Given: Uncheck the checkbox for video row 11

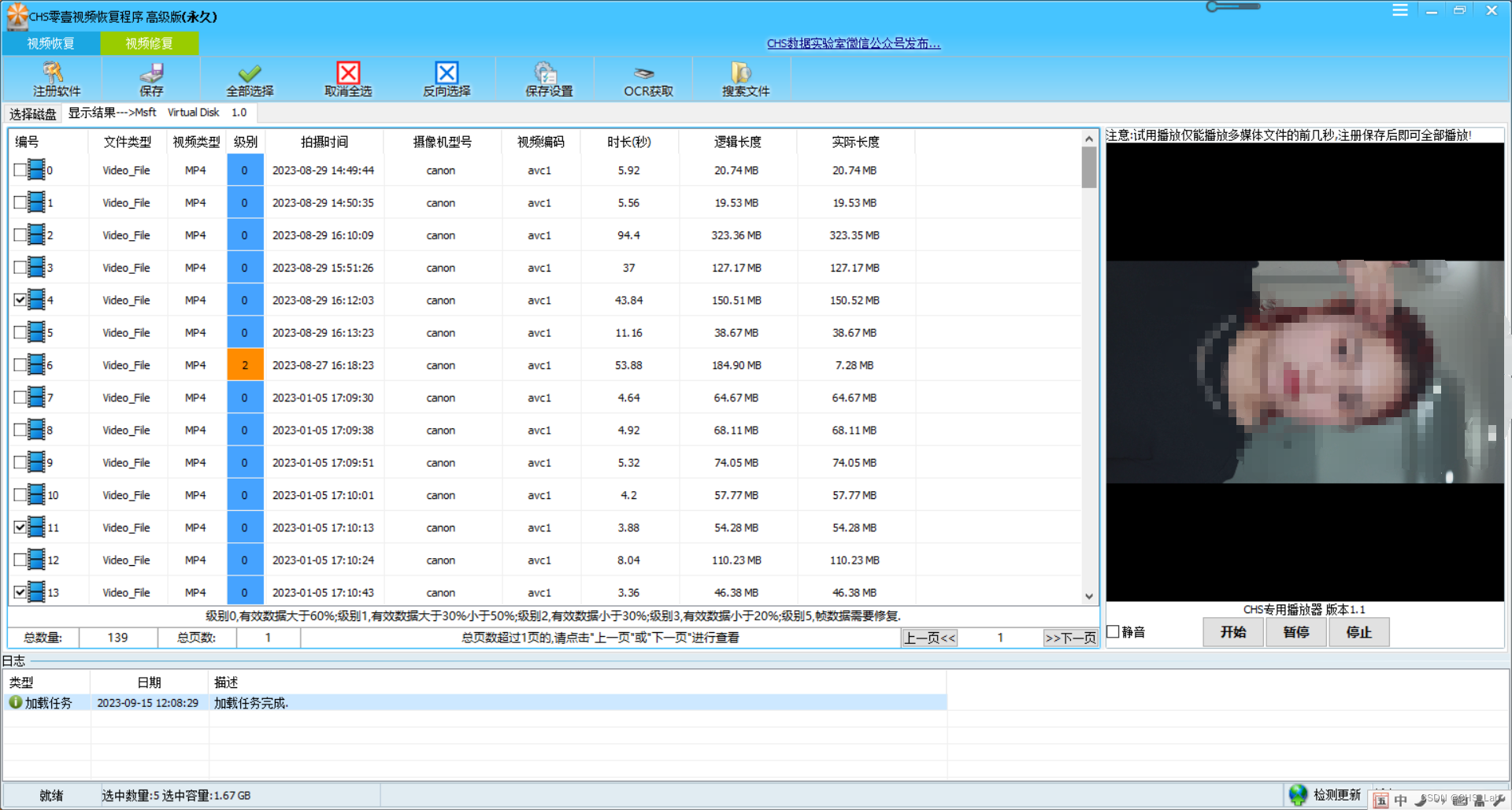Looking at the screenshot, I should pos(20,527).
